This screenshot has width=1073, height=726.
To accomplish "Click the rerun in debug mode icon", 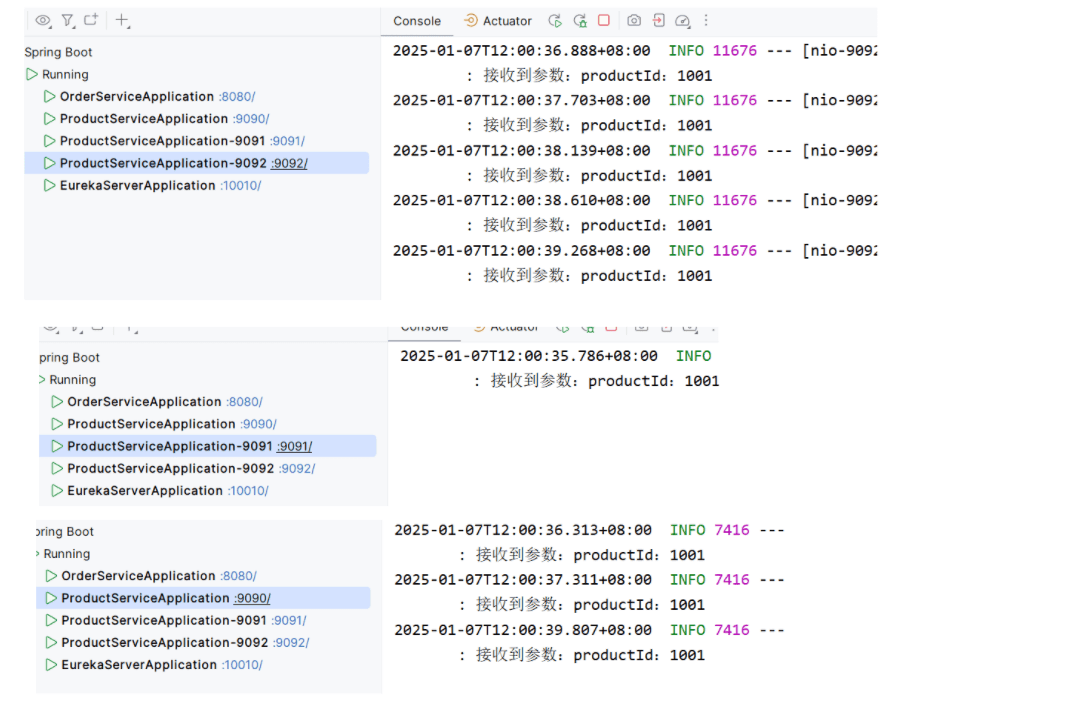I will coord(580,21).
